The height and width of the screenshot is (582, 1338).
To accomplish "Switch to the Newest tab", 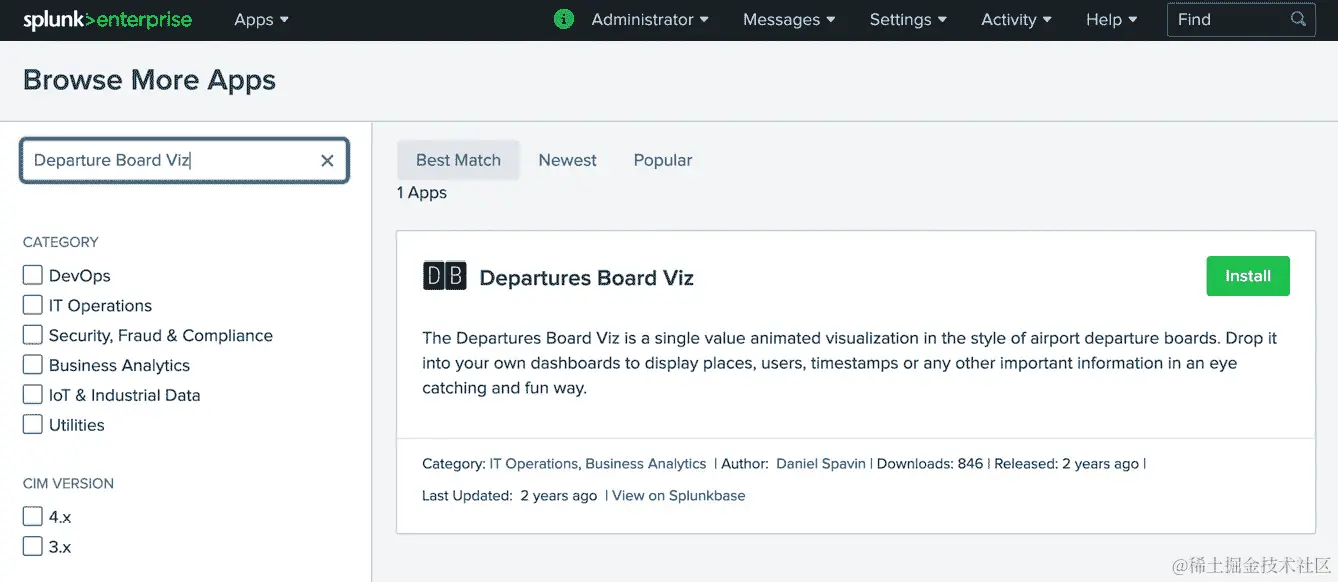I will [x=567, y=160].
